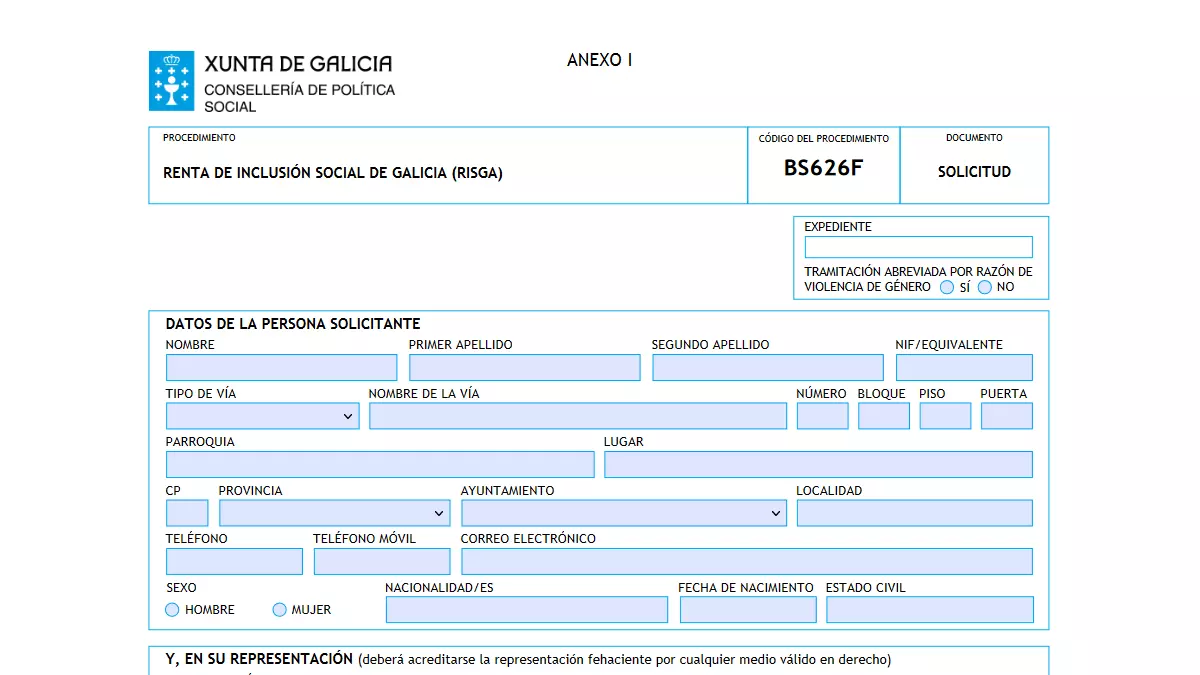Click the Datos de la persona solicitante heading
1200x675 pixels.
click(293, 324)
